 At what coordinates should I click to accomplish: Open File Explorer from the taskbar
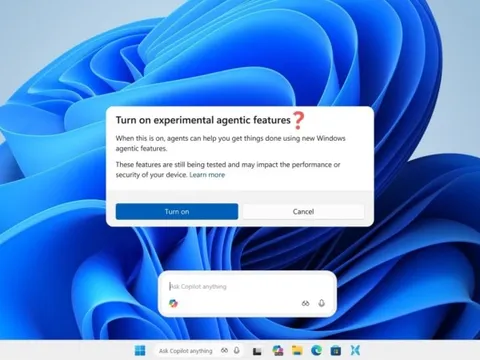click(x=297, y=350)
